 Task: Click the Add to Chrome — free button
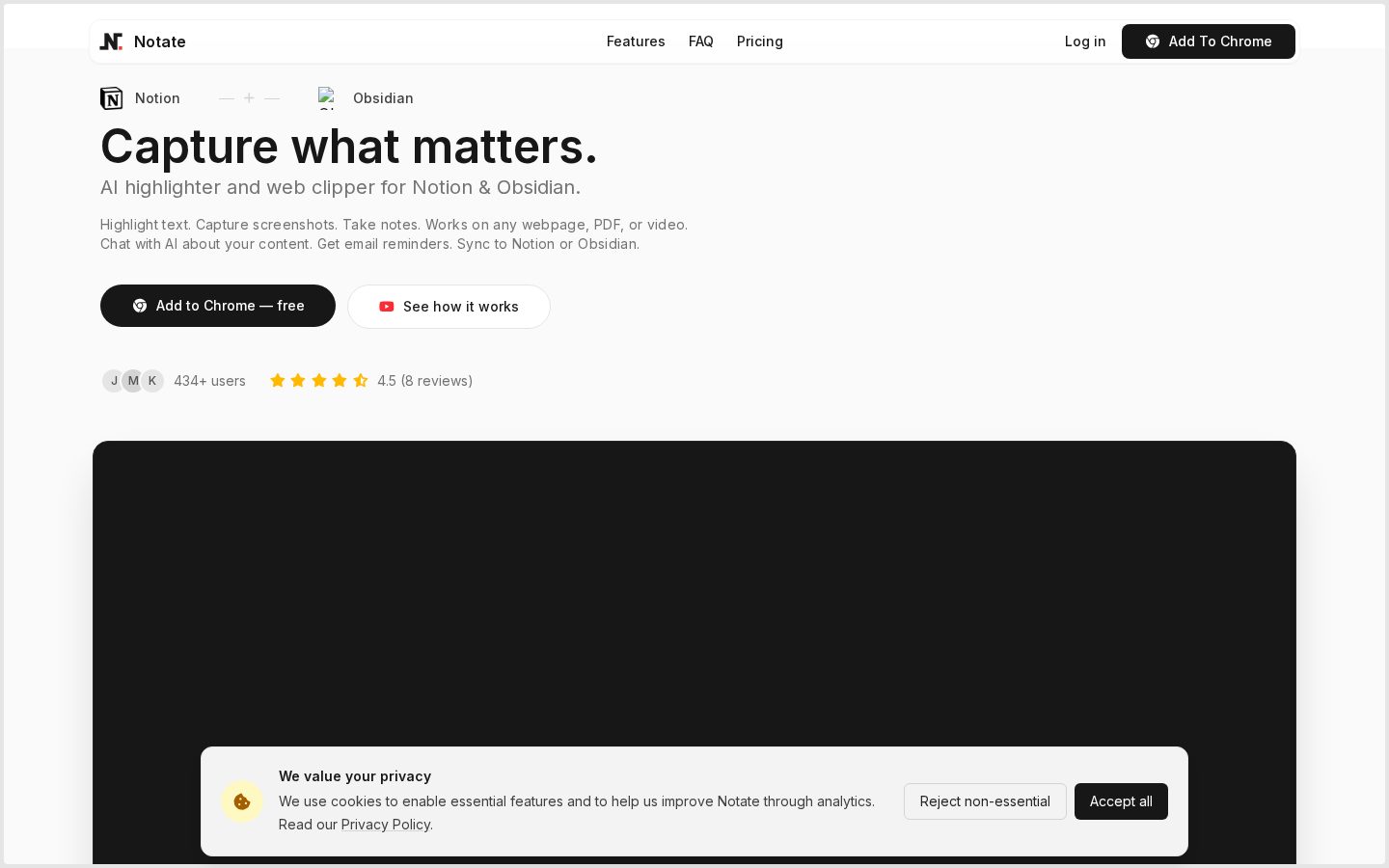click(218, 306)
